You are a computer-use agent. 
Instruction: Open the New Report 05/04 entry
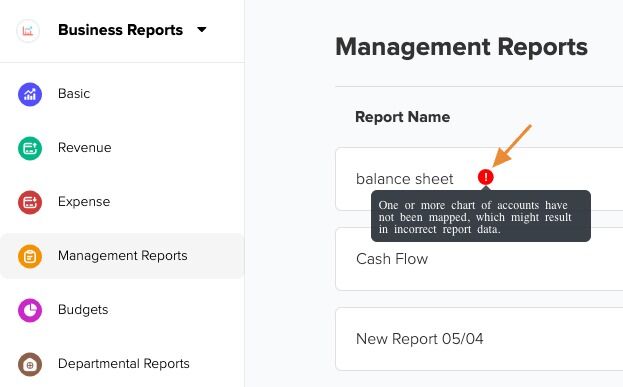click(x=420, y=339)
